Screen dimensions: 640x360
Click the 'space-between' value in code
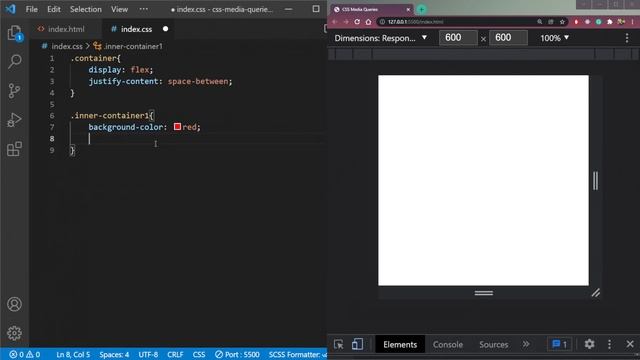click(x=198, y=81)
